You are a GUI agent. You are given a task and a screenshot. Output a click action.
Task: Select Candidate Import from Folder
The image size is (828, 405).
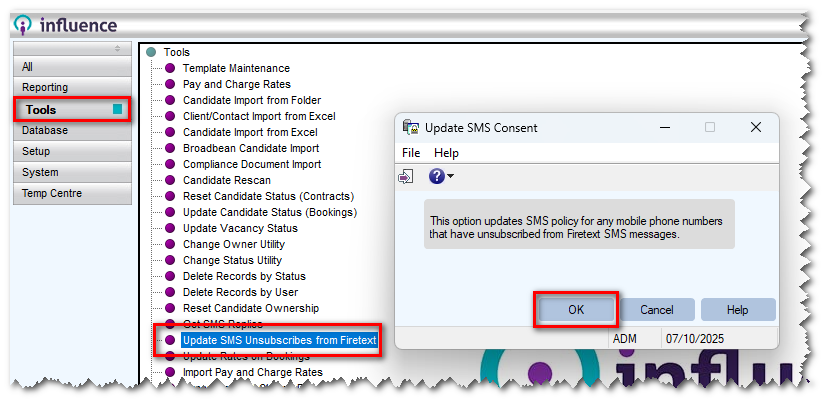click(x=252, y=100)
